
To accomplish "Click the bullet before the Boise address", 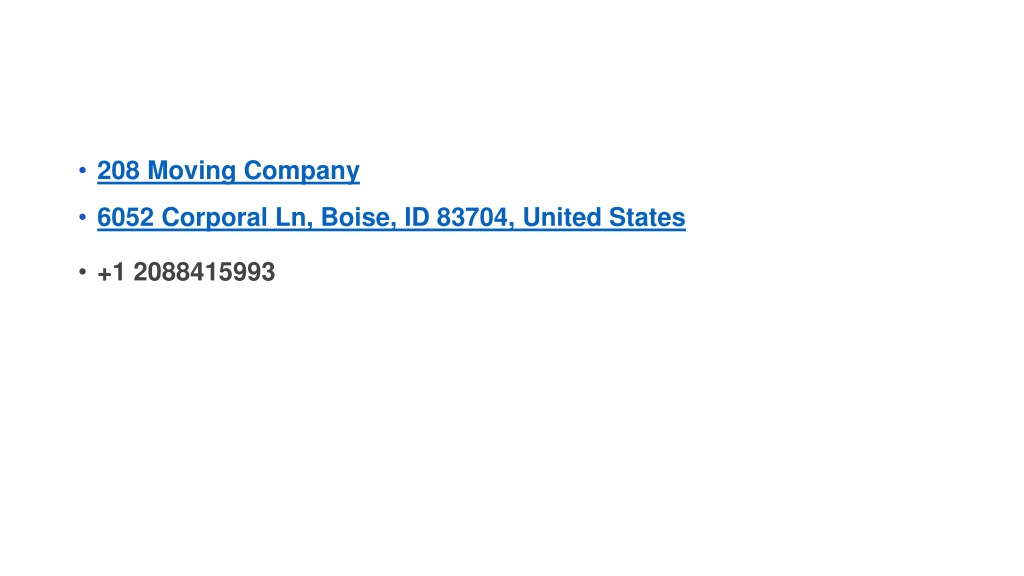I will coord(82,217).
